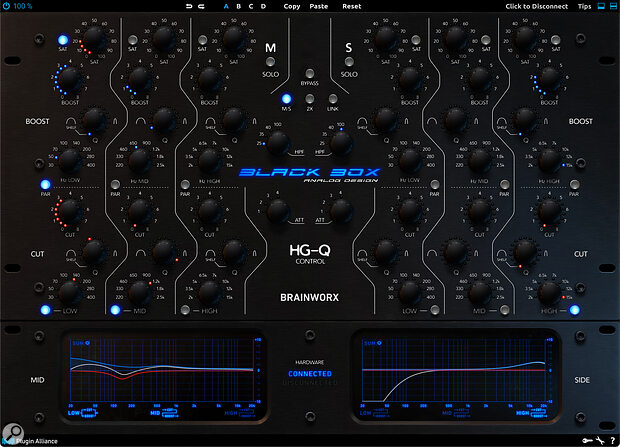Viewport: 620px width, 447px height.
Task: Click the undo arrow in top bar
Action: [189, 6]
